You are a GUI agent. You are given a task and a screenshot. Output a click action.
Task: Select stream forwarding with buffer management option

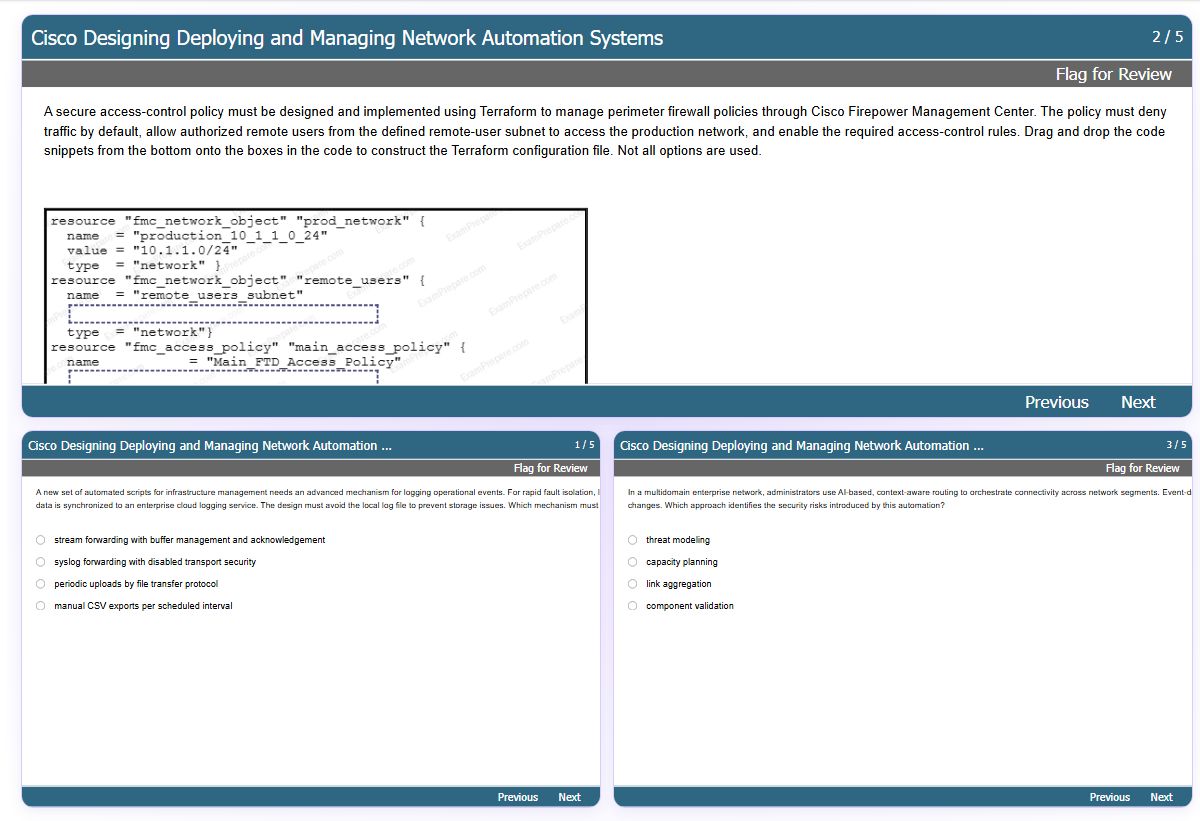[x=41, y=540]
